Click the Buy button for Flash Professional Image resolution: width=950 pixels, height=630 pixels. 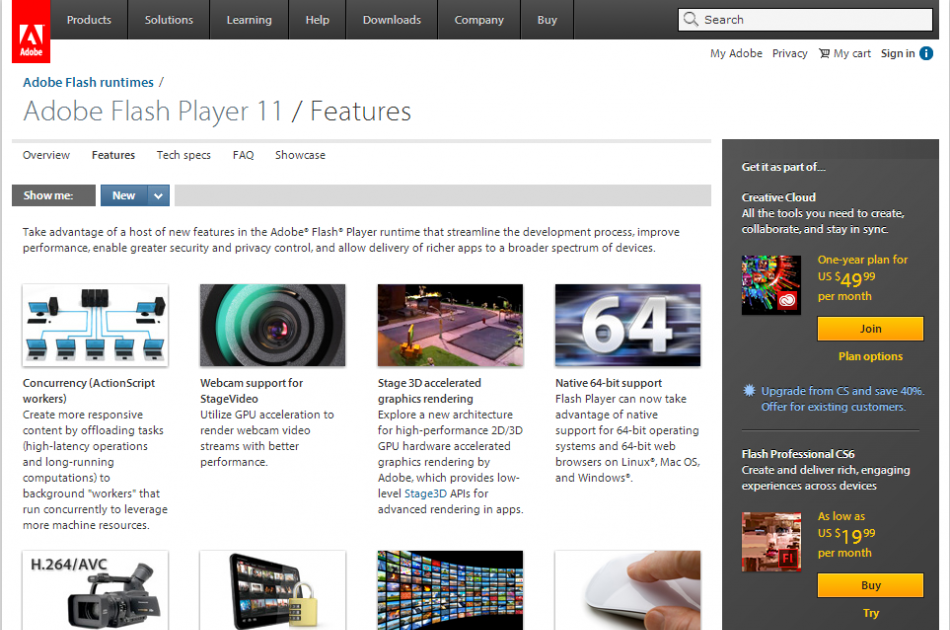(871, 585)
